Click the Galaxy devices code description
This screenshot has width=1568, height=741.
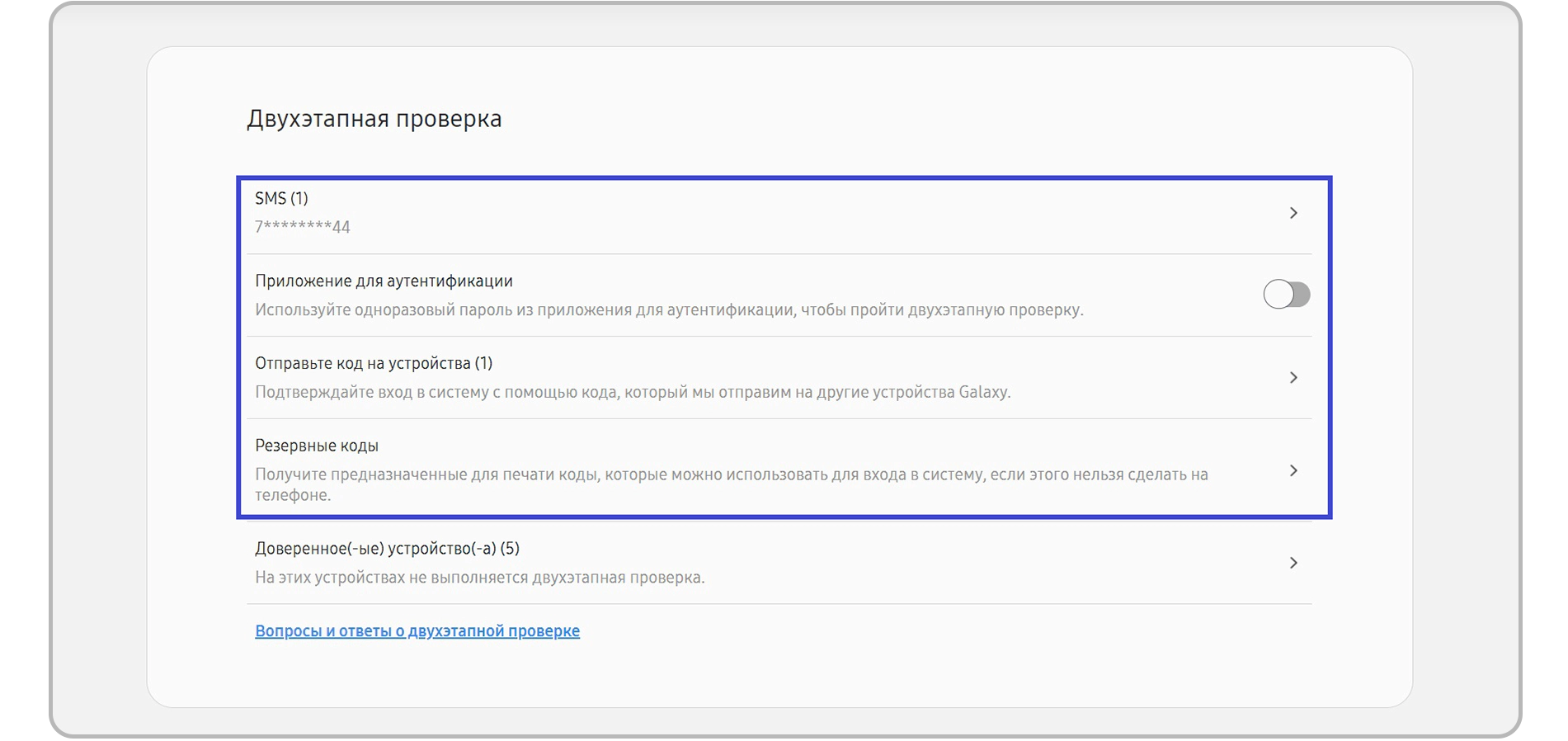[x=632, y=393]
